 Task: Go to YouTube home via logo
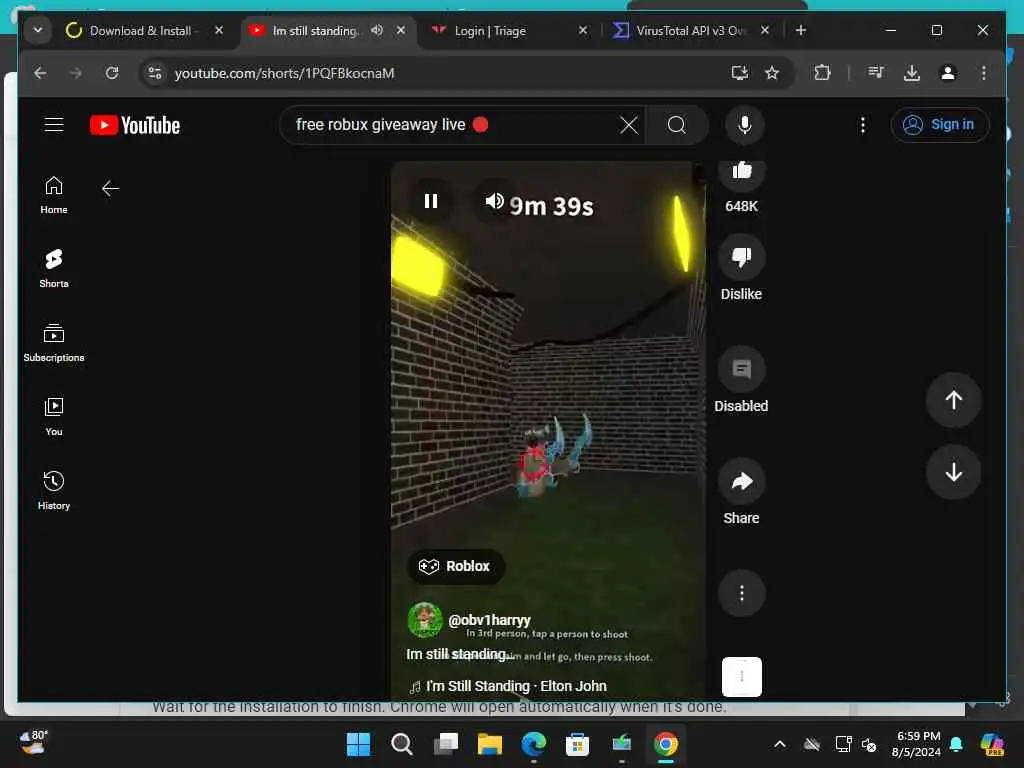click(x=135, y=125)
